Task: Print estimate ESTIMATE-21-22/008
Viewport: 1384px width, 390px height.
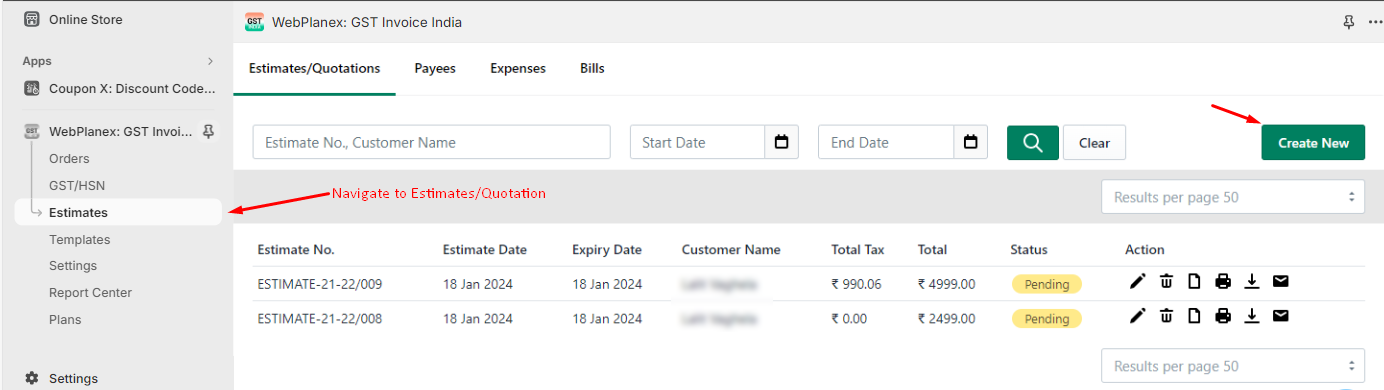Action: (1222, 316)
